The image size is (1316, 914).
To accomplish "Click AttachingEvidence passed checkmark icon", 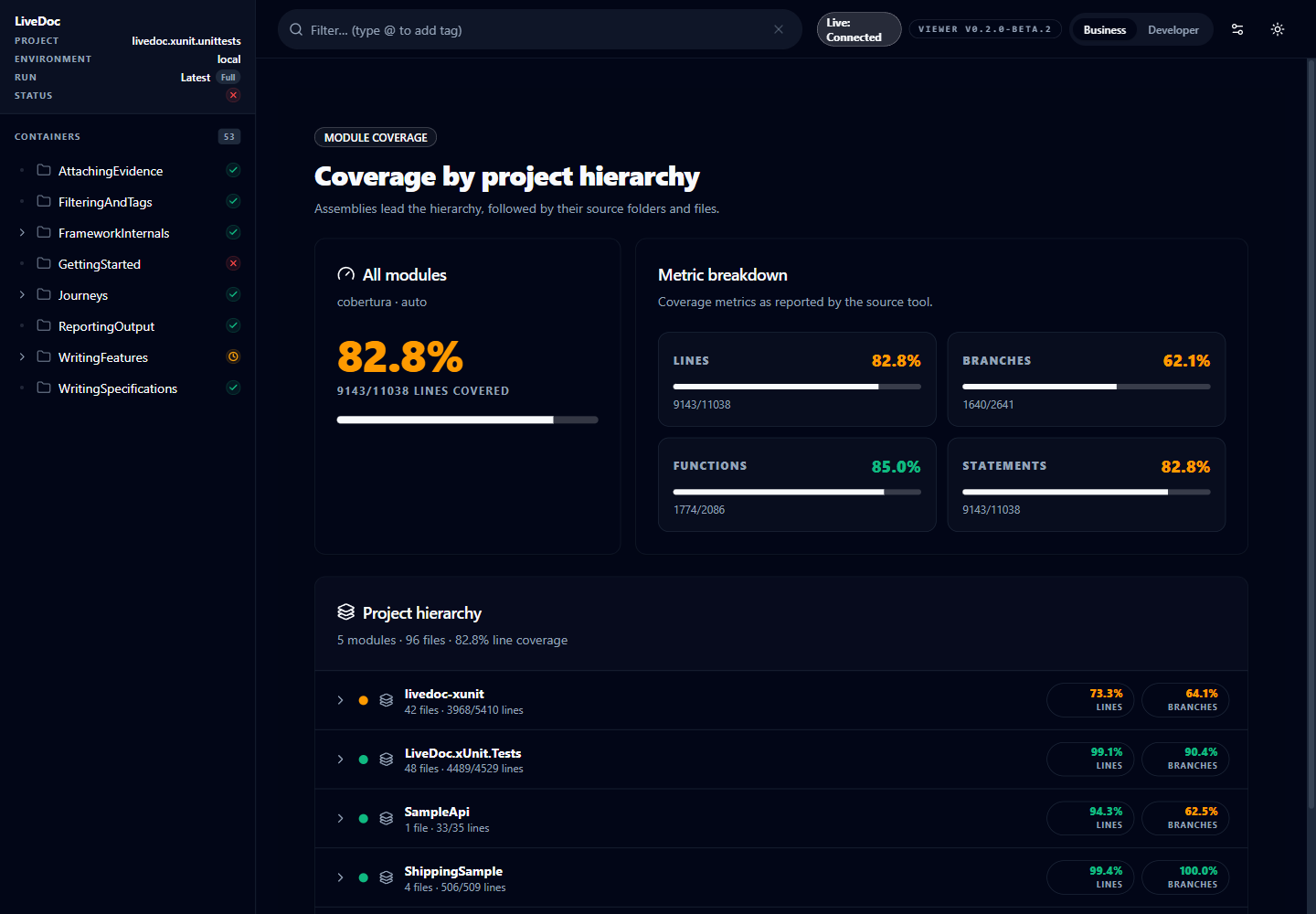I will click(233, 170).
